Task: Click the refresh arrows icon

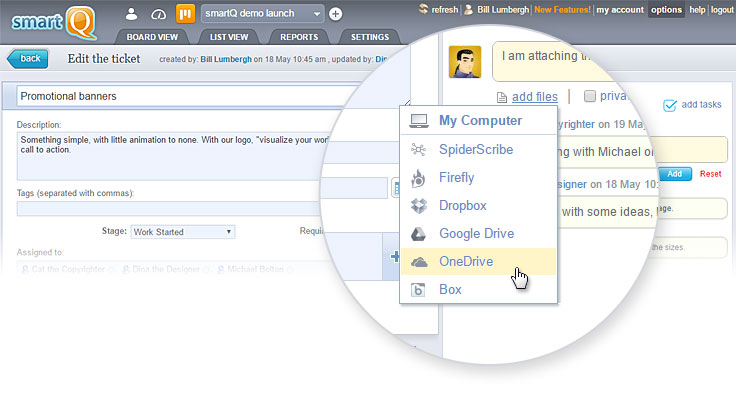Action: (x=423, y=9)
